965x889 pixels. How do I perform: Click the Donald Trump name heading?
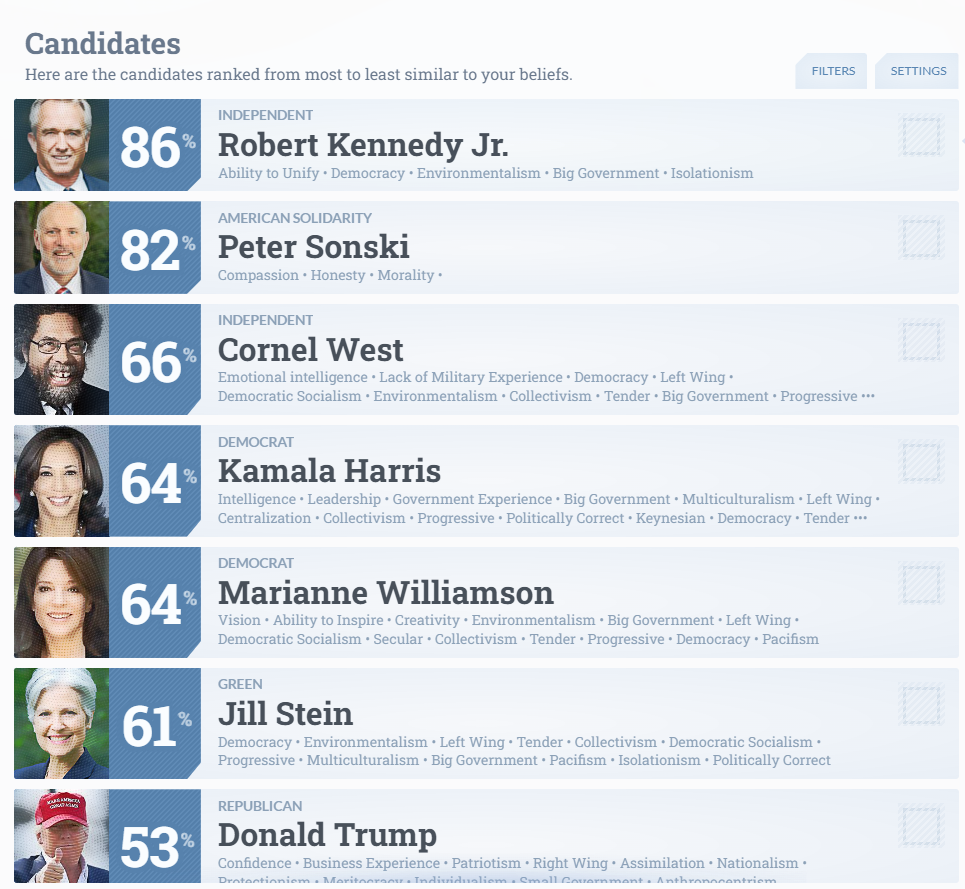[327, 835]
